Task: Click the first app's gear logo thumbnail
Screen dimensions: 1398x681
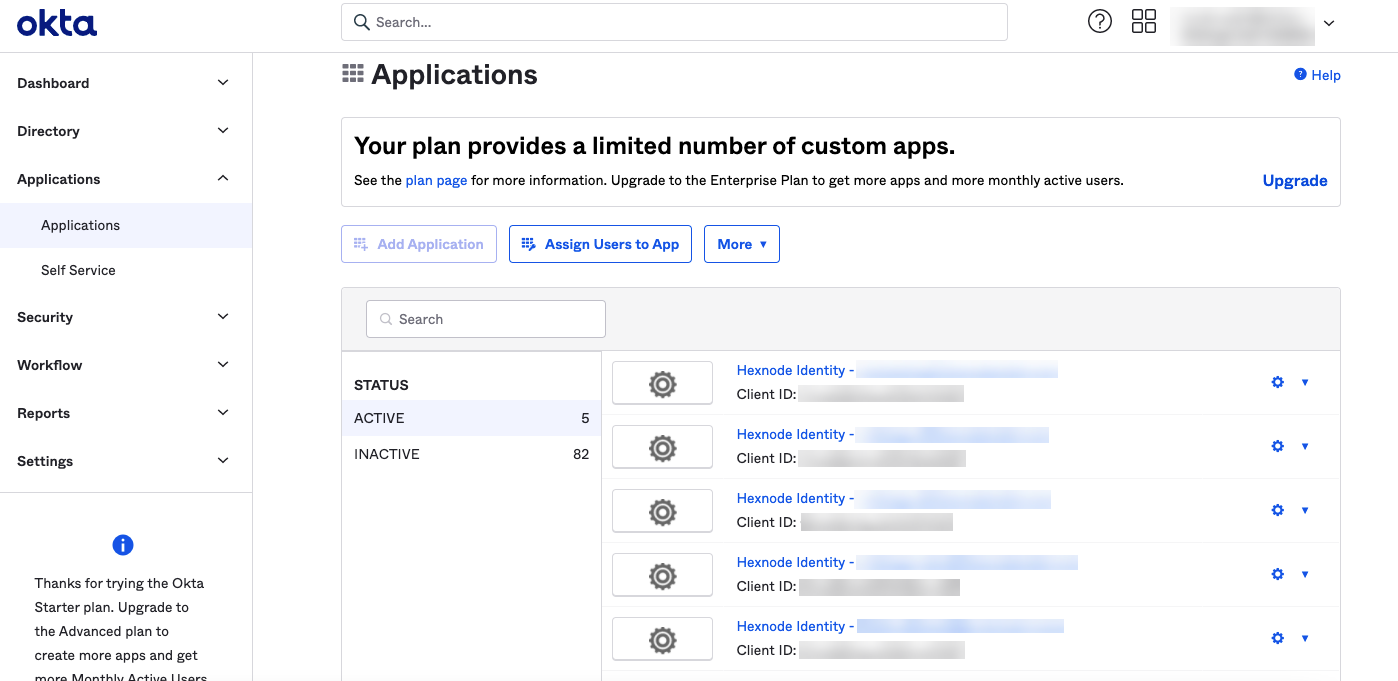Action: coord(662,383)
